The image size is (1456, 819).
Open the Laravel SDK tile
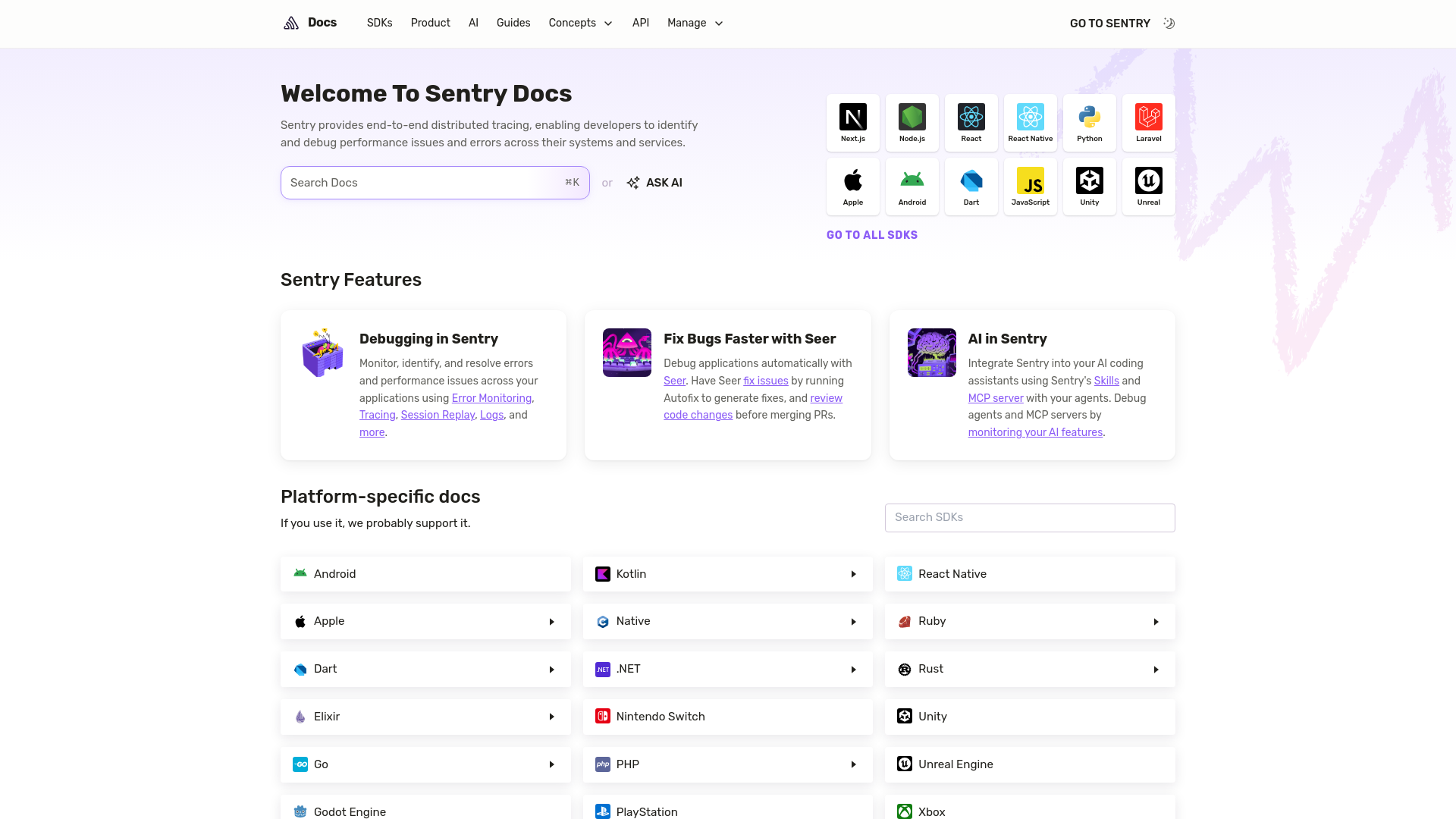pyautogui.click(x=1149, y=123)
